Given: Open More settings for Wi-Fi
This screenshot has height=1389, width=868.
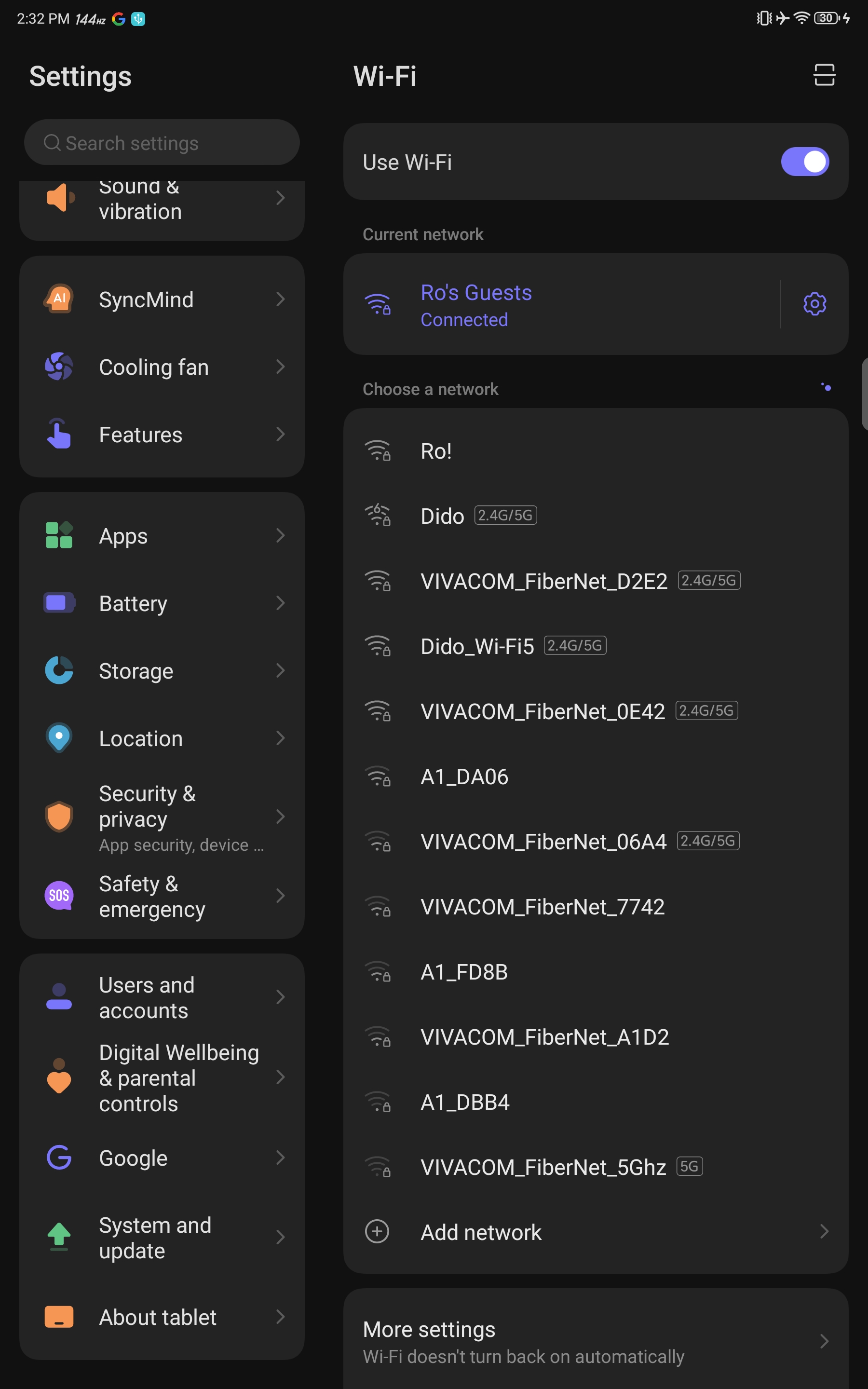Looking at the screenshot, I should (x=596, y=1342).
